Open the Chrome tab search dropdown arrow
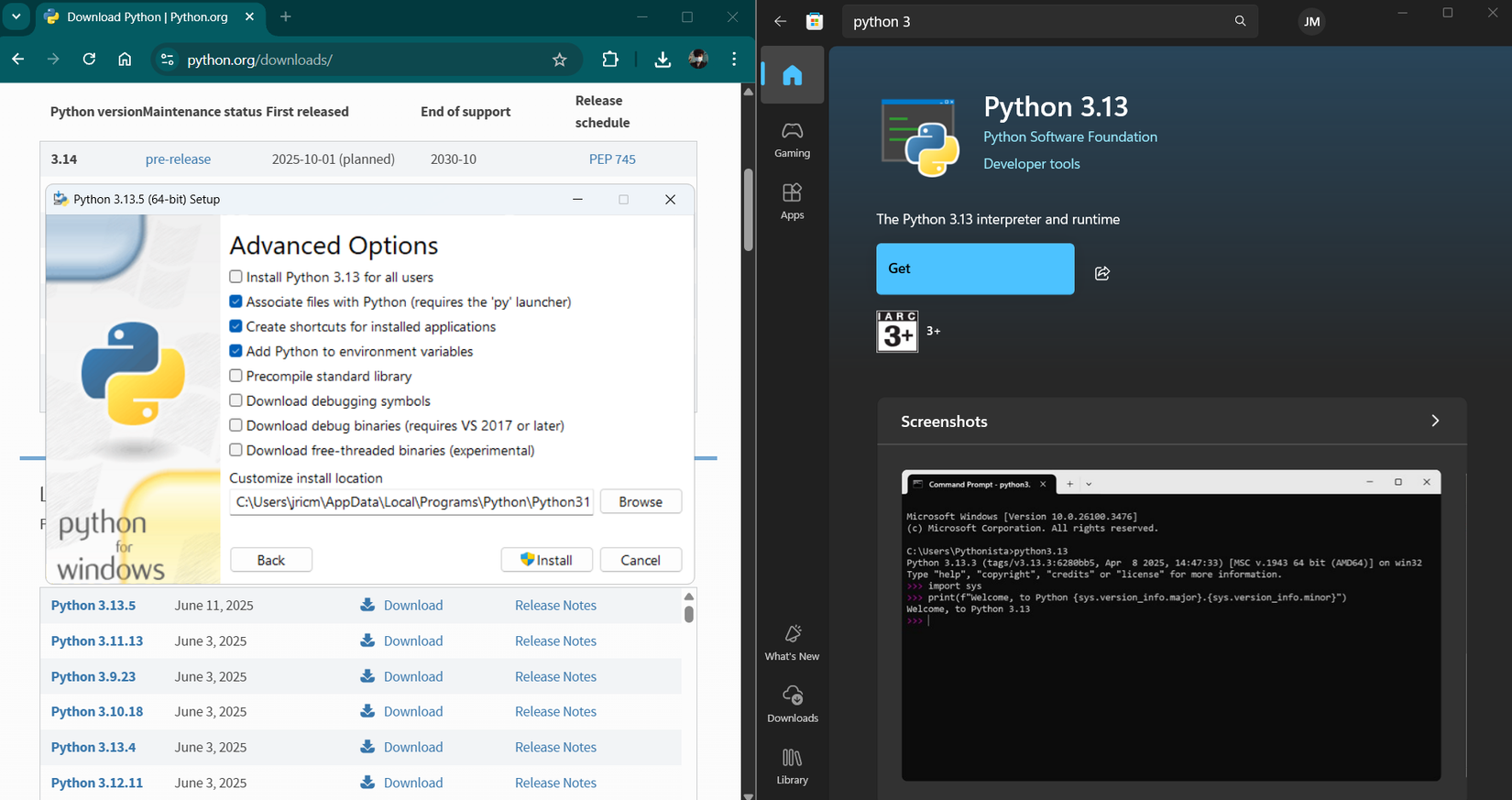Viewport: 1512px width, 800px height. point(16,16)
